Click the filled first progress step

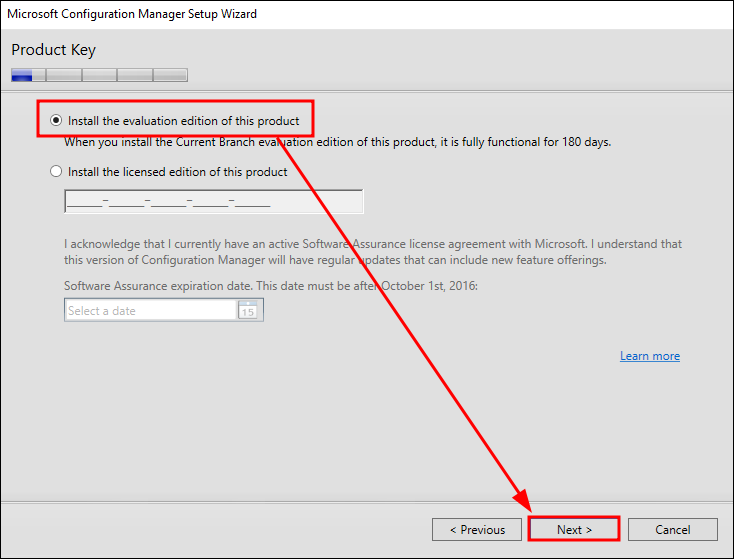(x=28, y=75)
